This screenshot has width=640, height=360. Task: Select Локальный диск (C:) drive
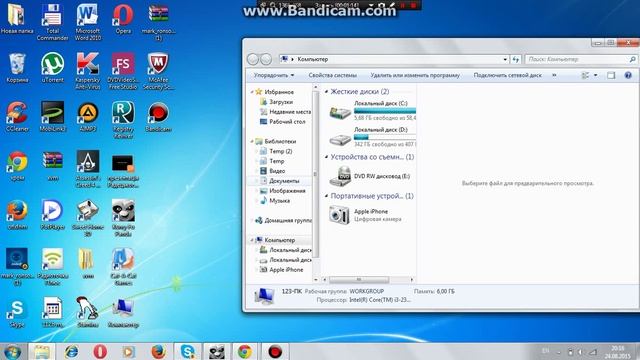click(372, 111)
